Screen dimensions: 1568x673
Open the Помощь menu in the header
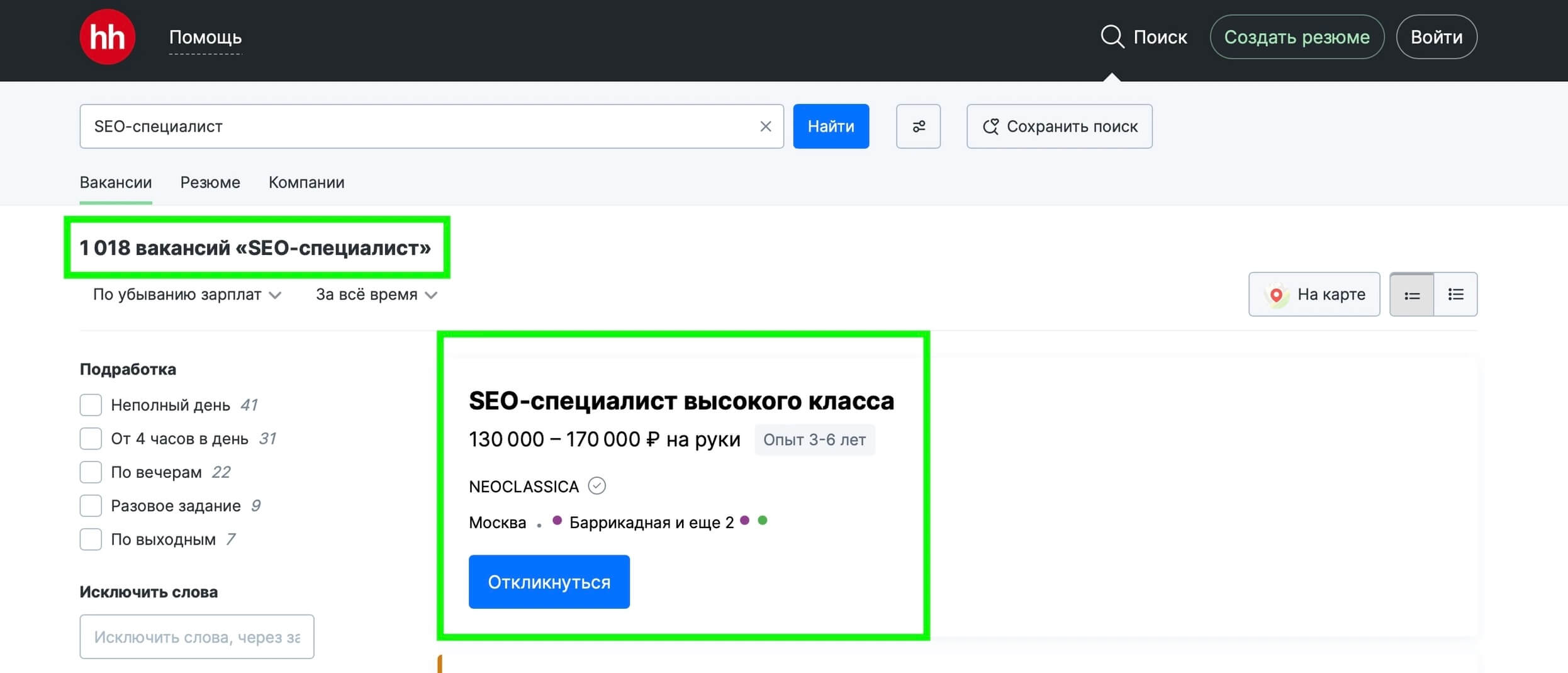(x=205, y=37)
